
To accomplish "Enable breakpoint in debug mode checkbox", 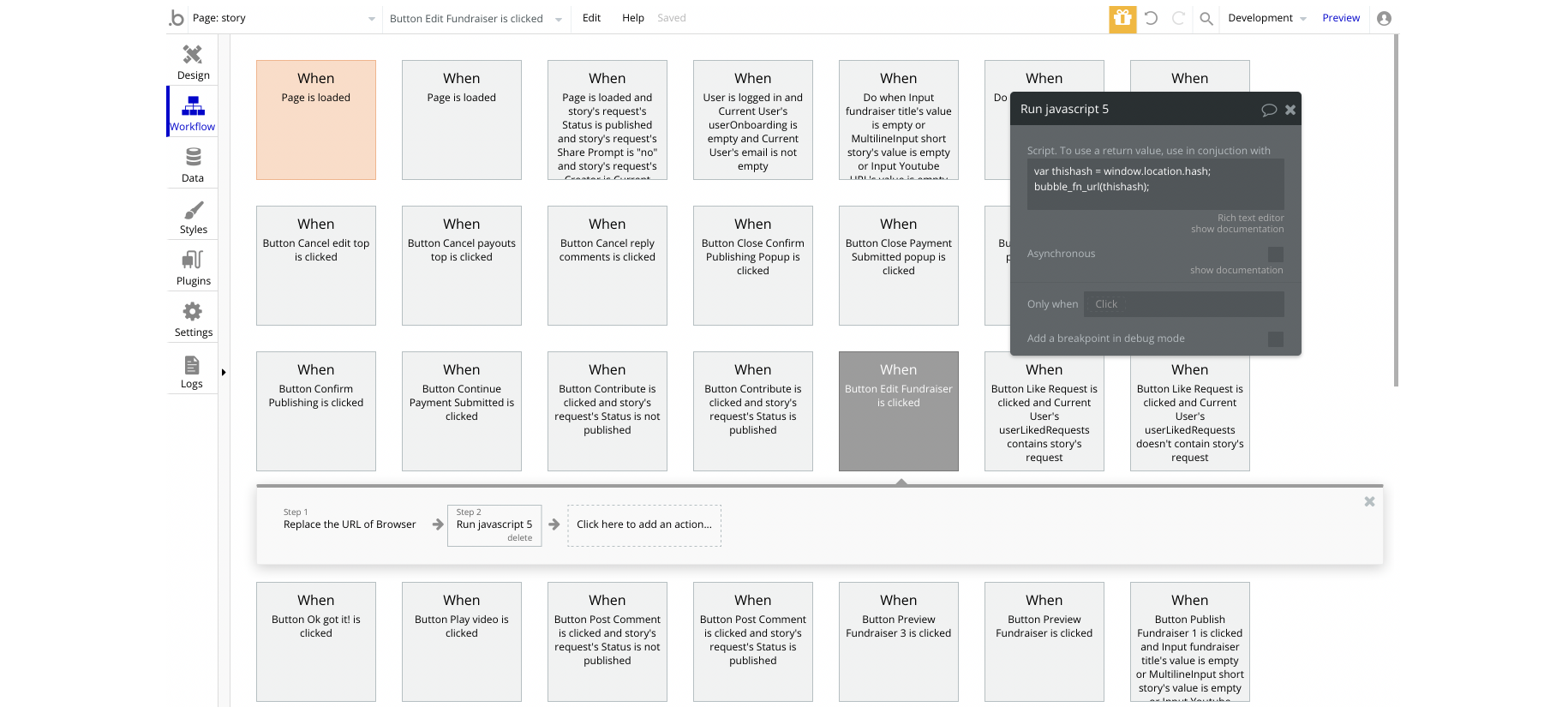I will click(x=1275, y=339).
